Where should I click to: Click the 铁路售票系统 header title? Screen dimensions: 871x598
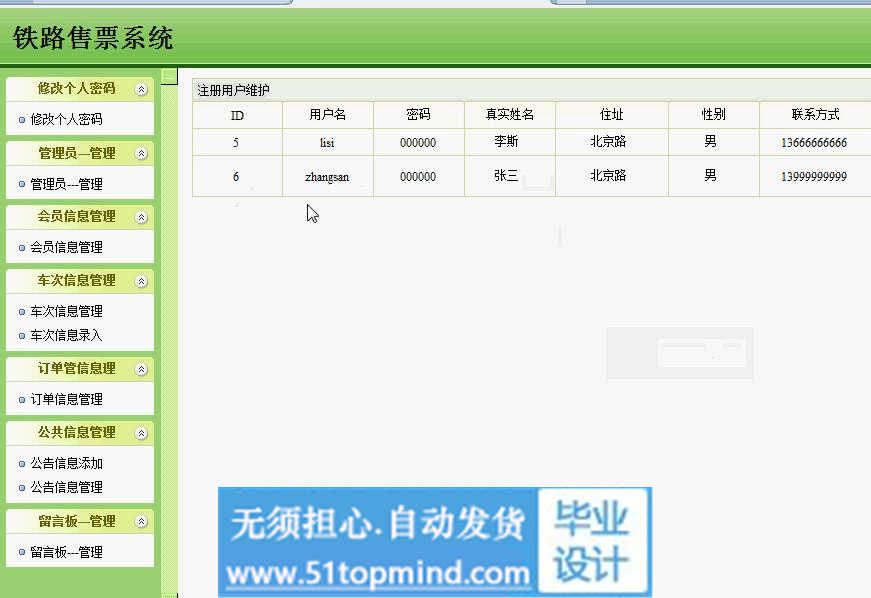(x=93, y=38)
